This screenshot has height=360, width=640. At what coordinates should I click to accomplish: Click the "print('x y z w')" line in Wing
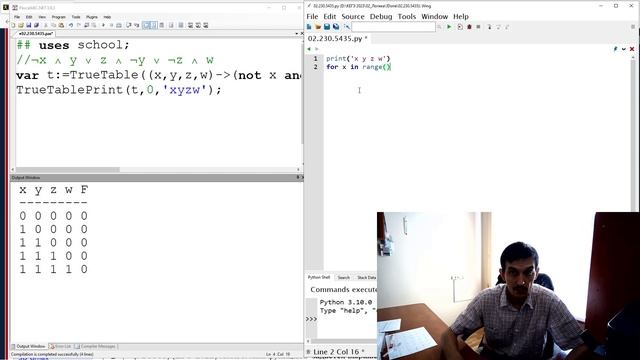tap(358, 59)
